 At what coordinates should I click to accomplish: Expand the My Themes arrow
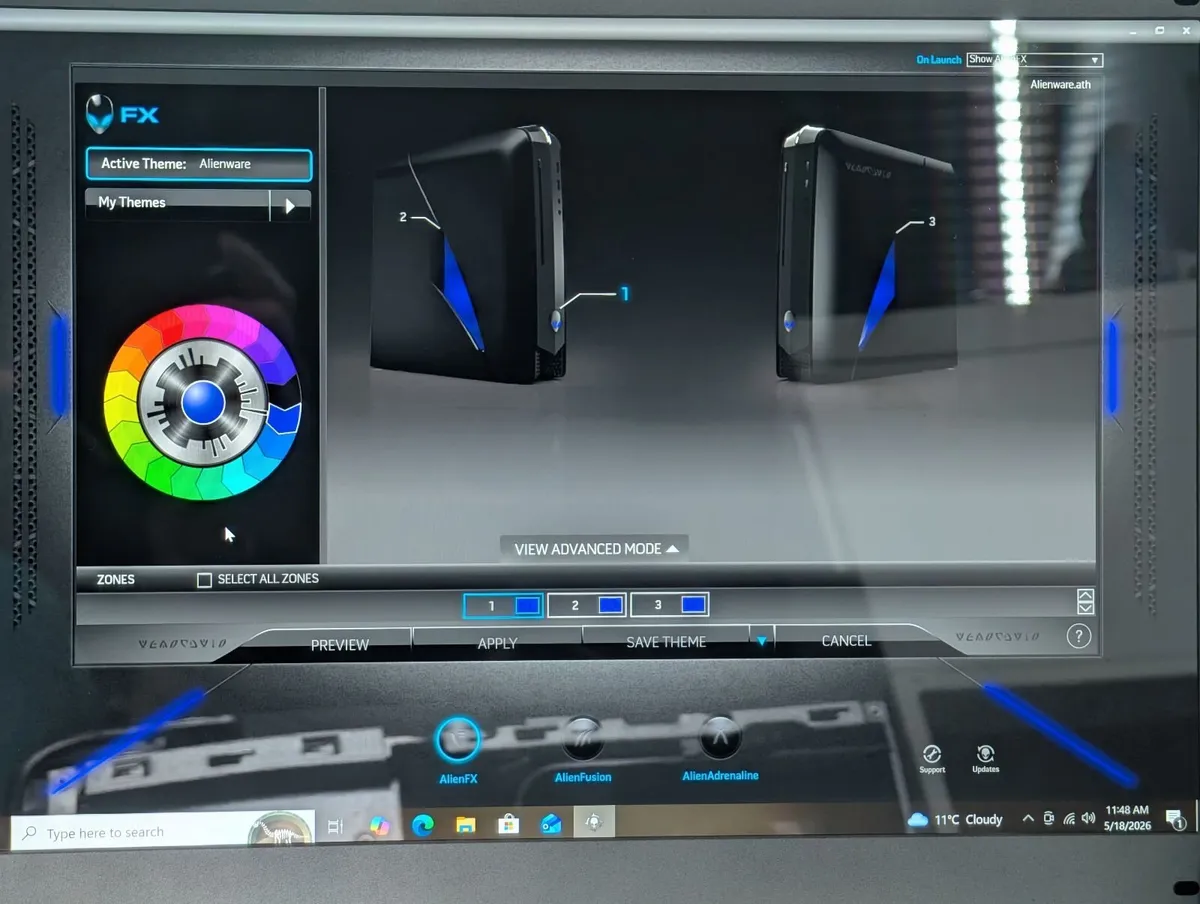[x=290, y=205]
